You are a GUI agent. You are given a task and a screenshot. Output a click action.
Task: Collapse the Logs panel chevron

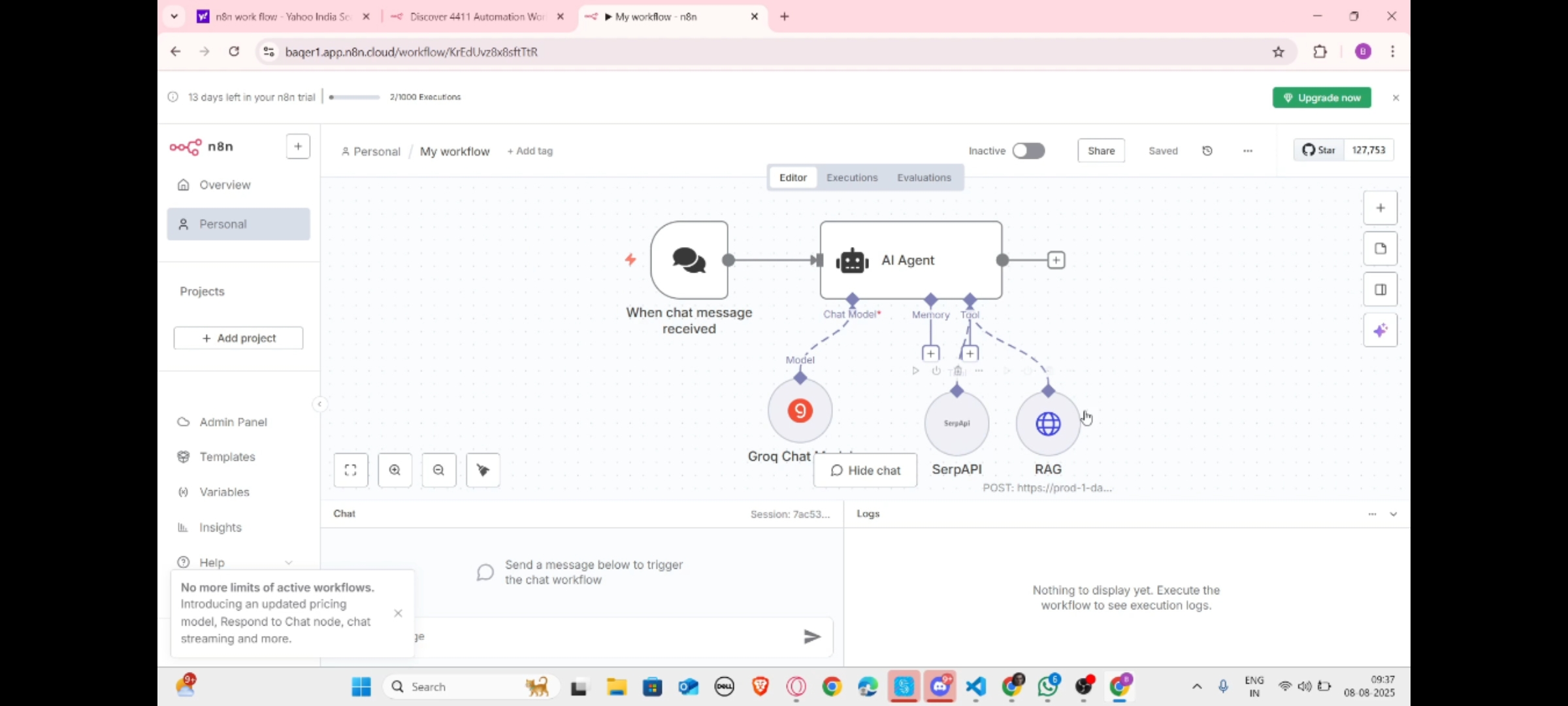point(1393,514)
